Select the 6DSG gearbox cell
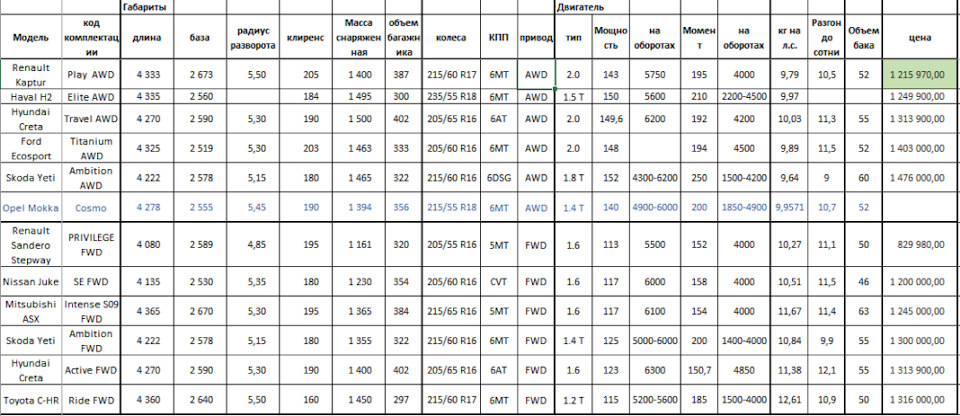This screenshot has width=960, height=416. pyautogui.click(x=499, y=178)
